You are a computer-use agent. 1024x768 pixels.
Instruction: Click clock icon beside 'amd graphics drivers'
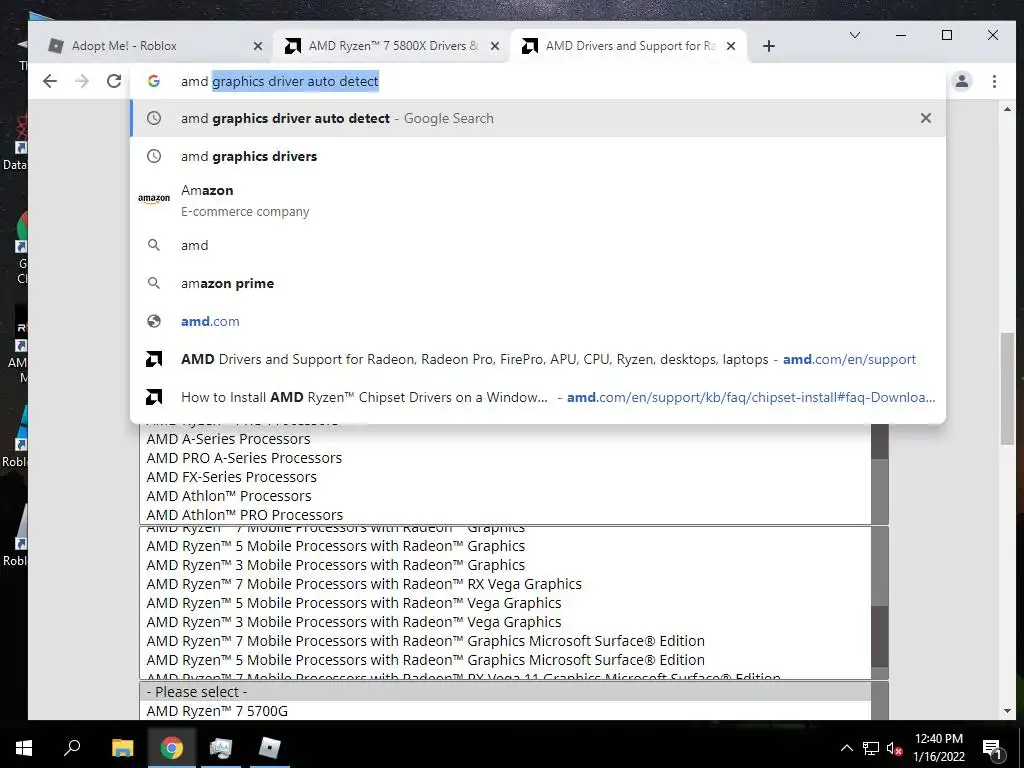(153, 156)
